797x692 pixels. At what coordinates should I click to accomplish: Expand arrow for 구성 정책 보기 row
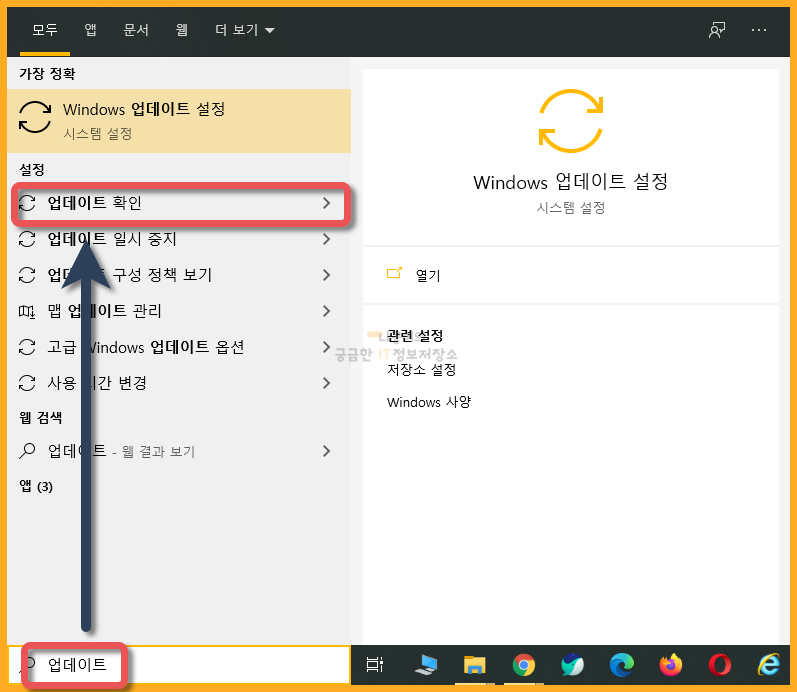(326, 275)
